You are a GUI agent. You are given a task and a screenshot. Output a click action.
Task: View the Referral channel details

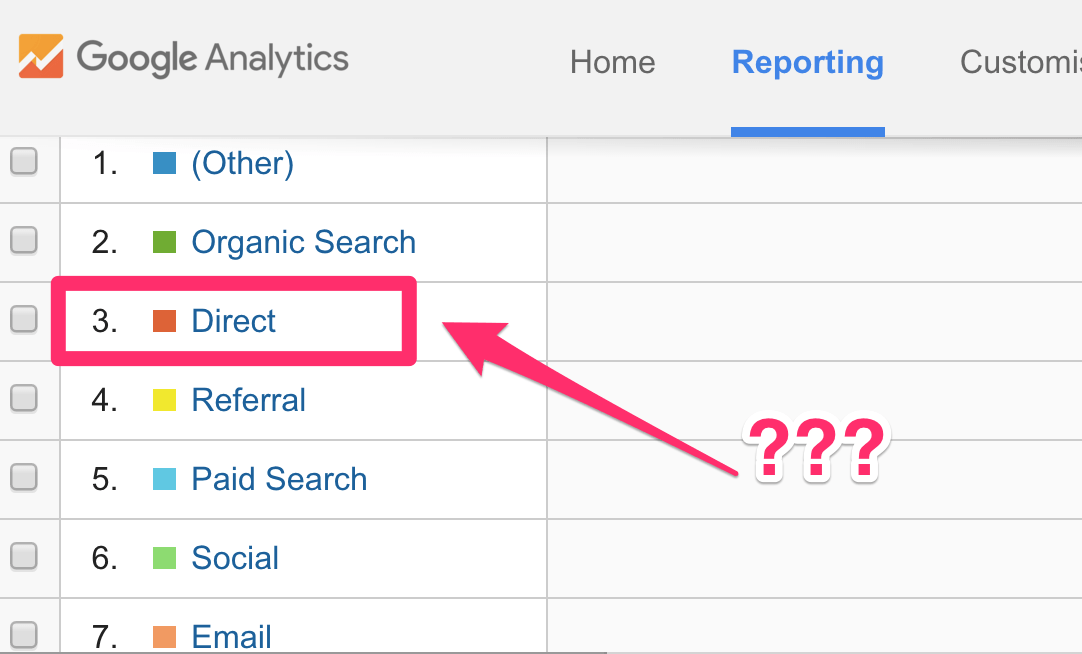click(248, 400)
